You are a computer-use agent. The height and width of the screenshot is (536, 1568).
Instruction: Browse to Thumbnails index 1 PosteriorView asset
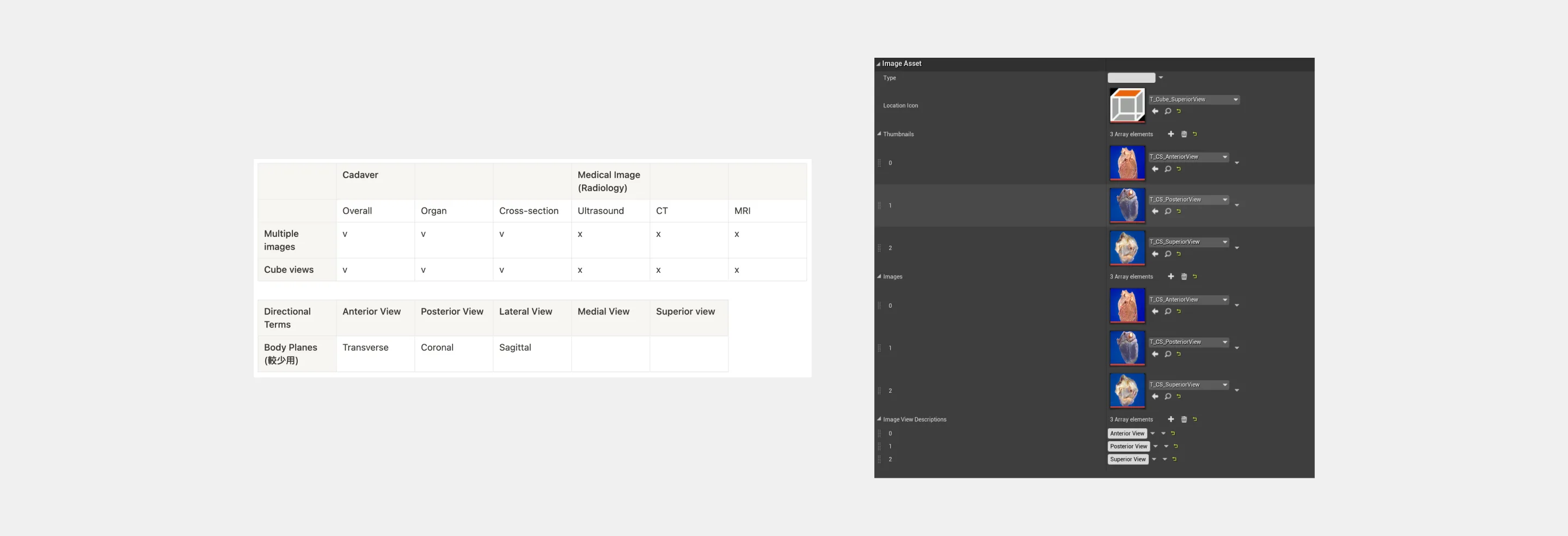(x=1167, y=211)
